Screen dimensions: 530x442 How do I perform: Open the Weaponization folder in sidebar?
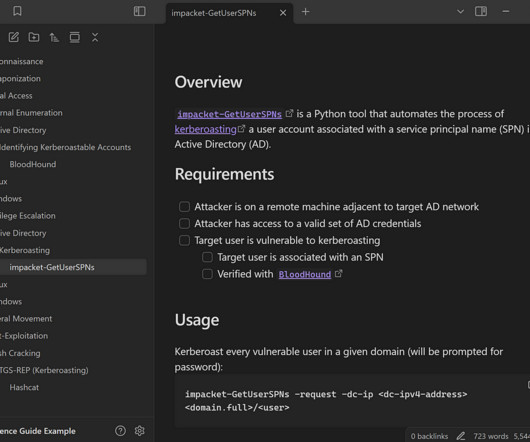click(20, 79)
